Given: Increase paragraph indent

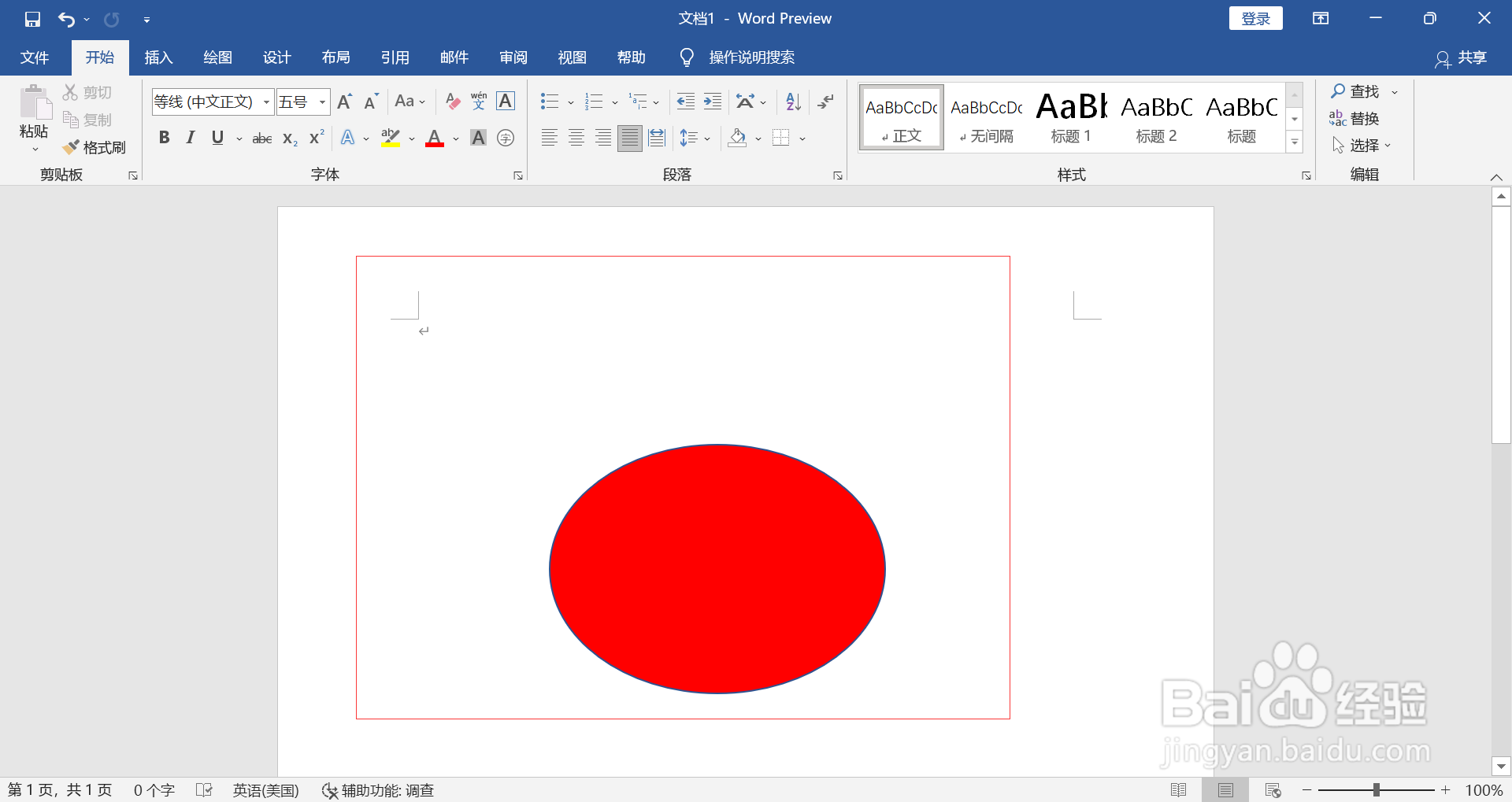Looking at the screenshot, I should [713, 102].
